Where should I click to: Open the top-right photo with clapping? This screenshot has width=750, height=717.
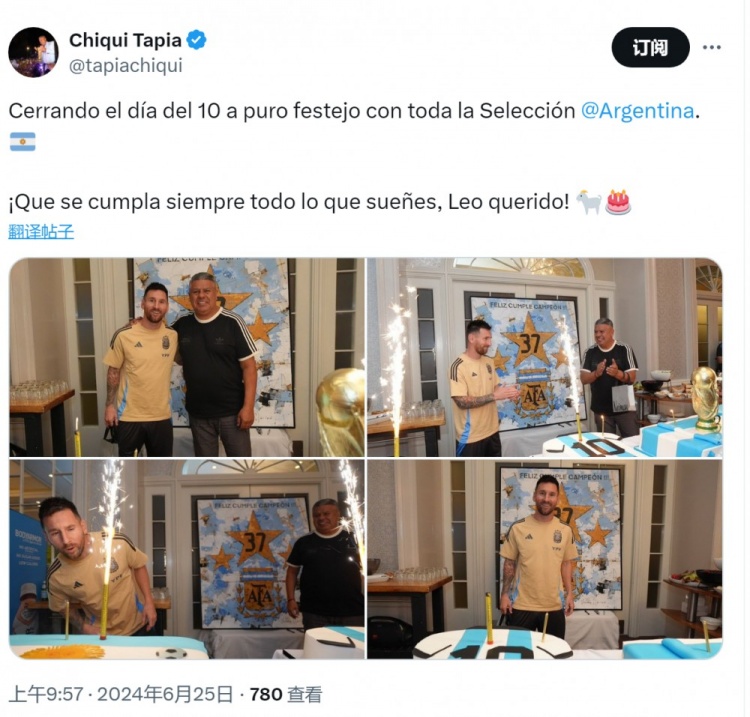coord(545,357)
